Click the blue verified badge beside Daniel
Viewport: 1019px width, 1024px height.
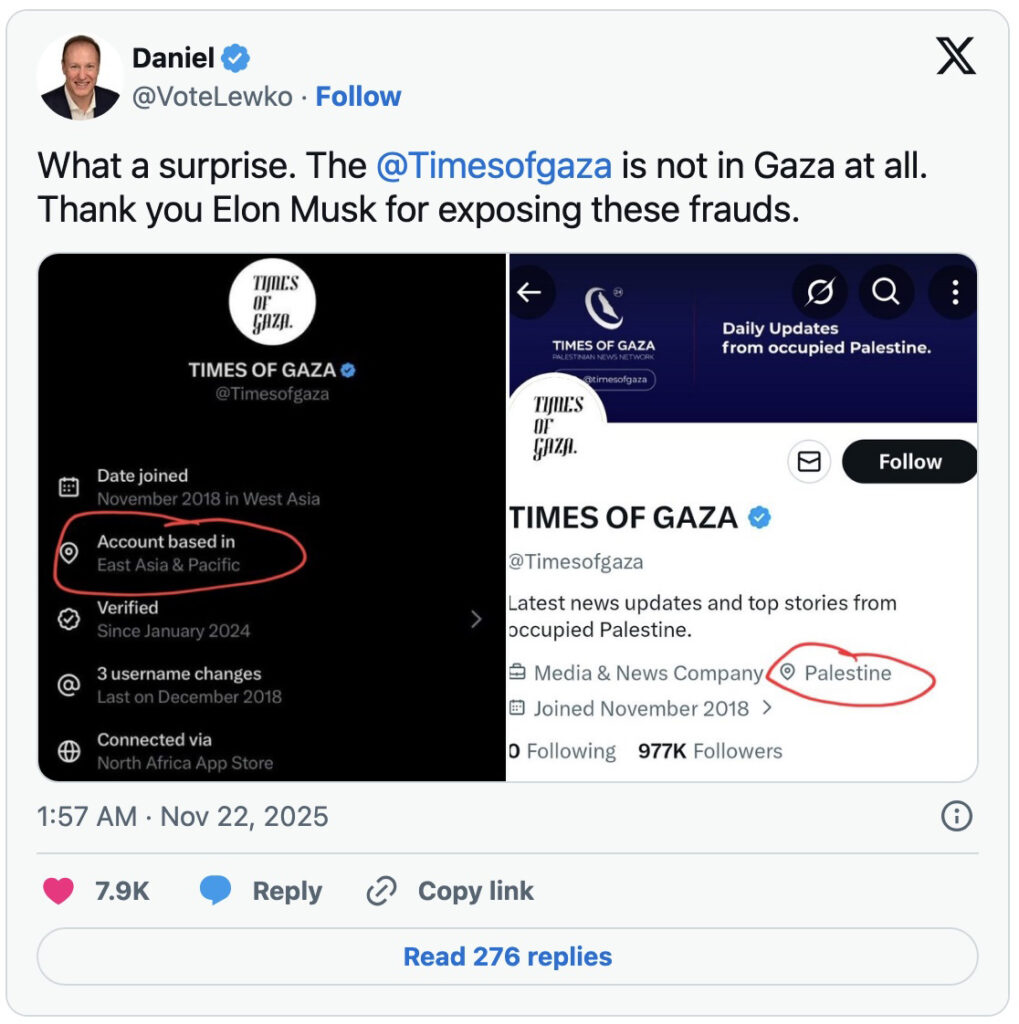[x=235, y=59]
